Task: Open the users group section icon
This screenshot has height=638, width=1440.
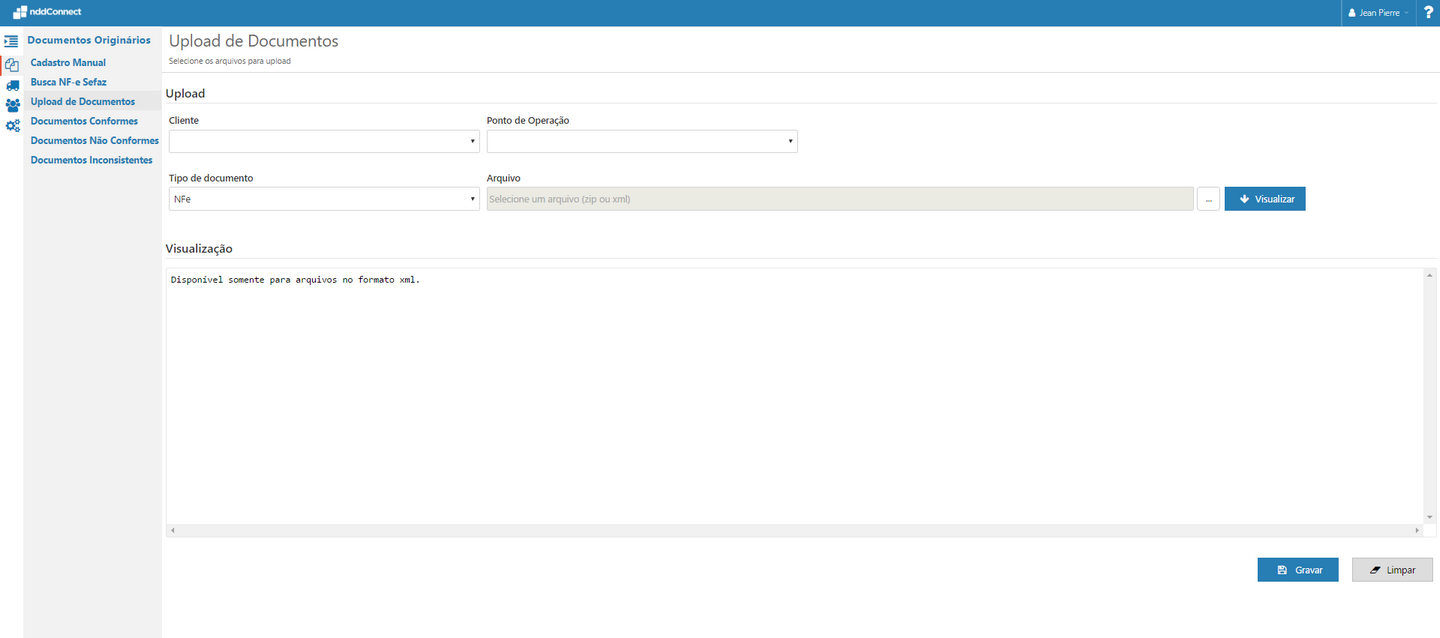Action: click(x=12, y=105)
